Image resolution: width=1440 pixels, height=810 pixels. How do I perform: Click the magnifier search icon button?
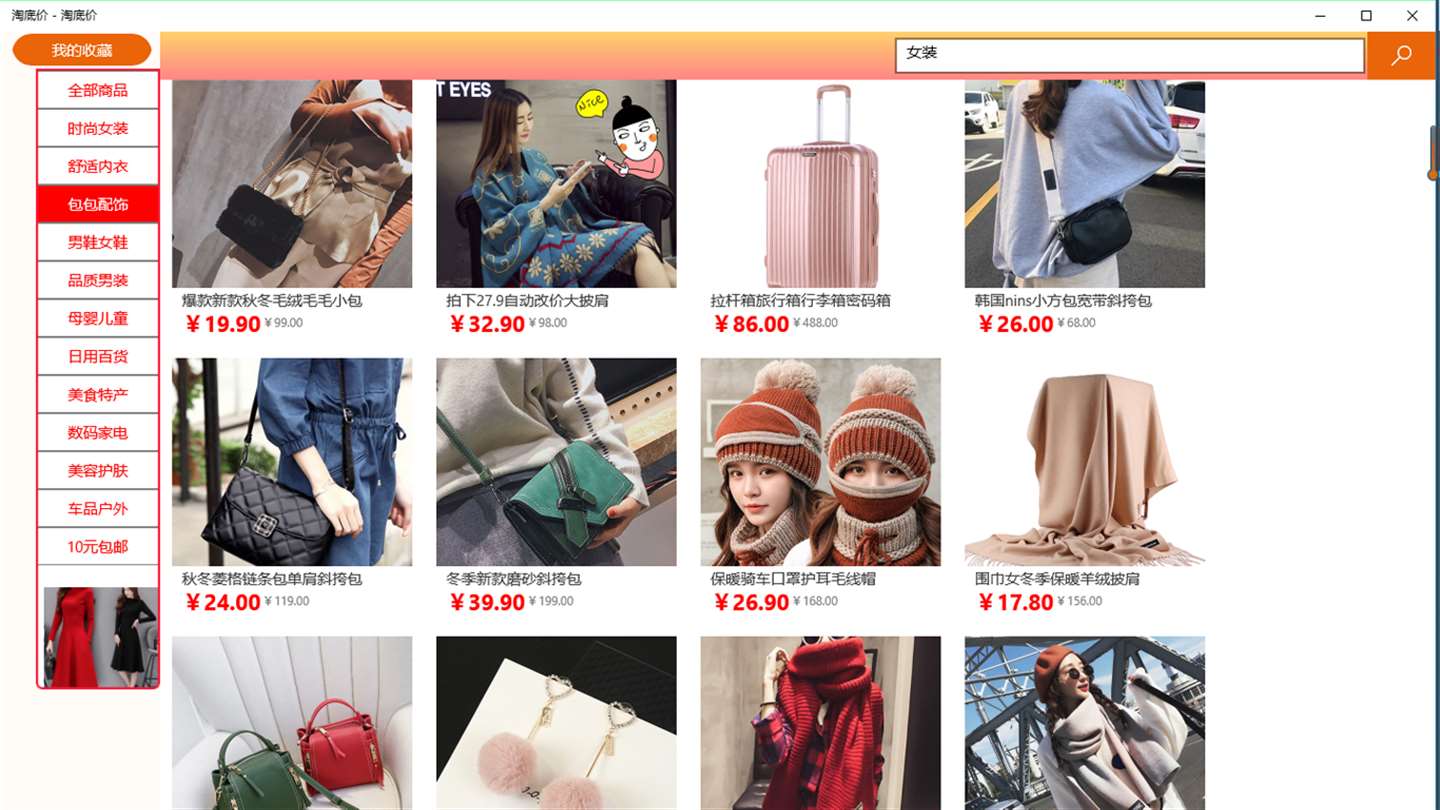point(1401,55)
